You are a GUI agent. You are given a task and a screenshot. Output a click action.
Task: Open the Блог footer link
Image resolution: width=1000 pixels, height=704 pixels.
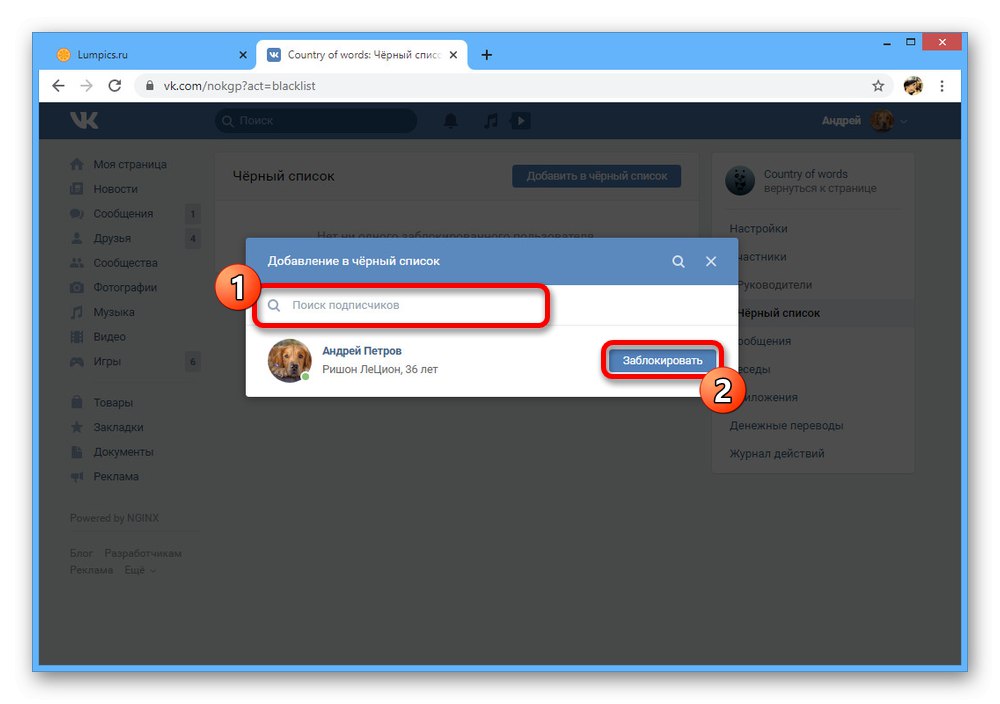81,554
